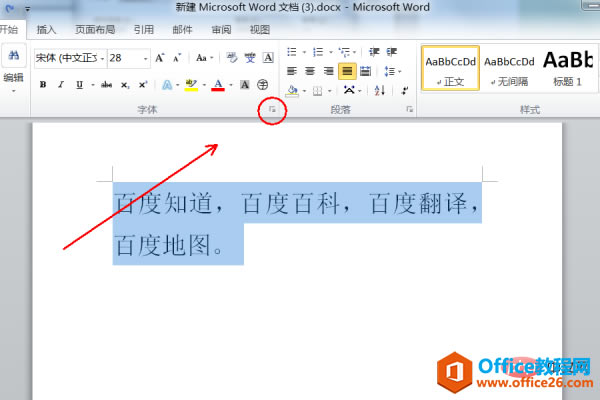This screenshot has height=400, width=600.
Task: Open the font size dropdown
Action: tap(145, 58)
